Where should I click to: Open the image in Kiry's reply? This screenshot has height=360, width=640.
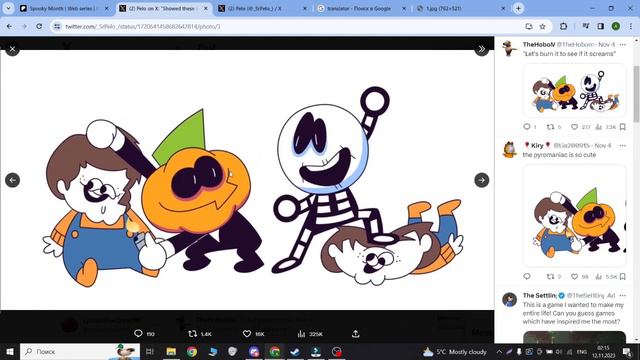tap(574, 216)
